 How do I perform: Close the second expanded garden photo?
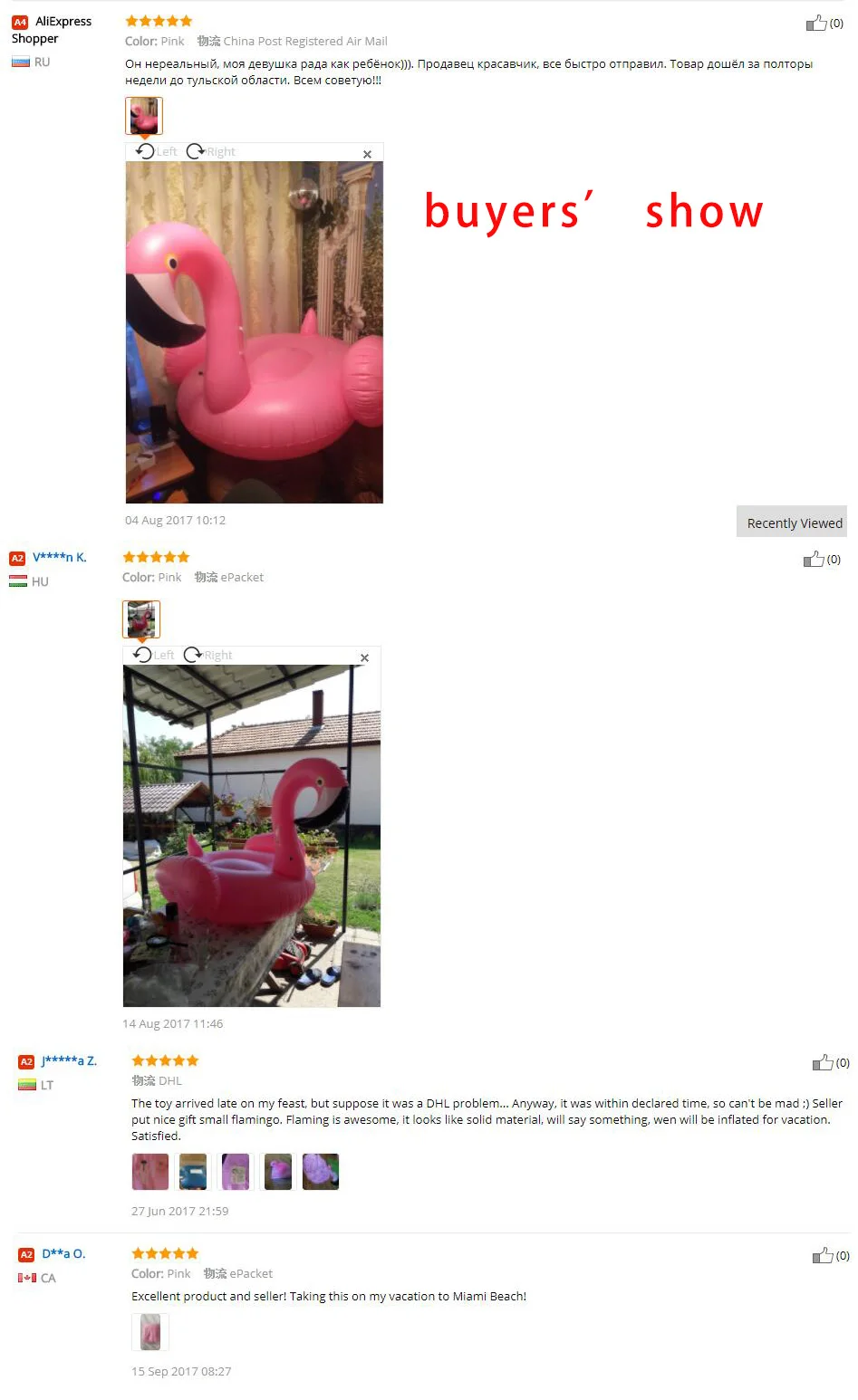tap(364, 658)
